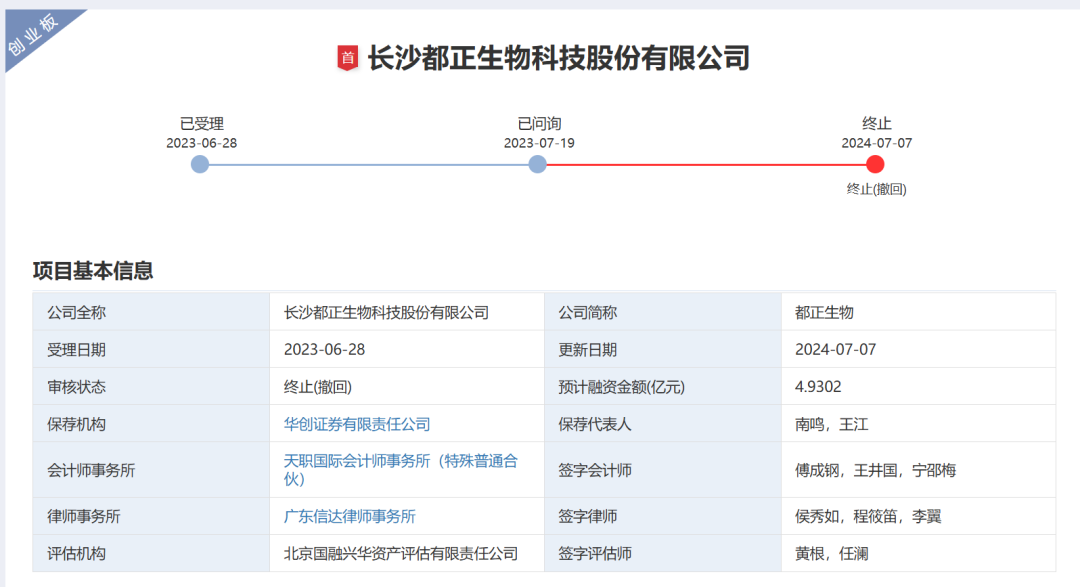Click the 审核状态 value in table
The height and width of the screenshot is (587, 1080).
click(x=318, y=387)
